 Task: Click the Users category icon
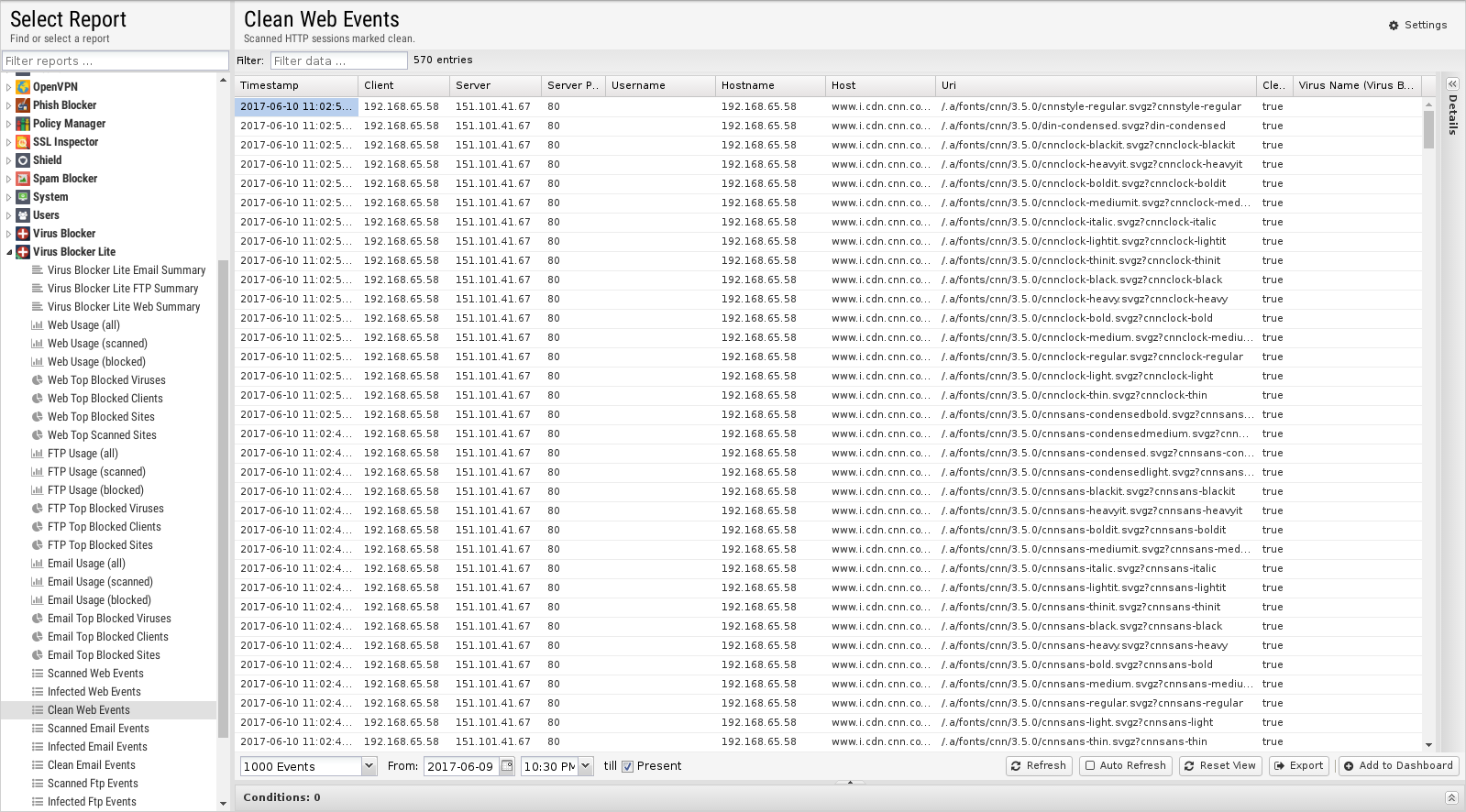(x=24, y=215)
